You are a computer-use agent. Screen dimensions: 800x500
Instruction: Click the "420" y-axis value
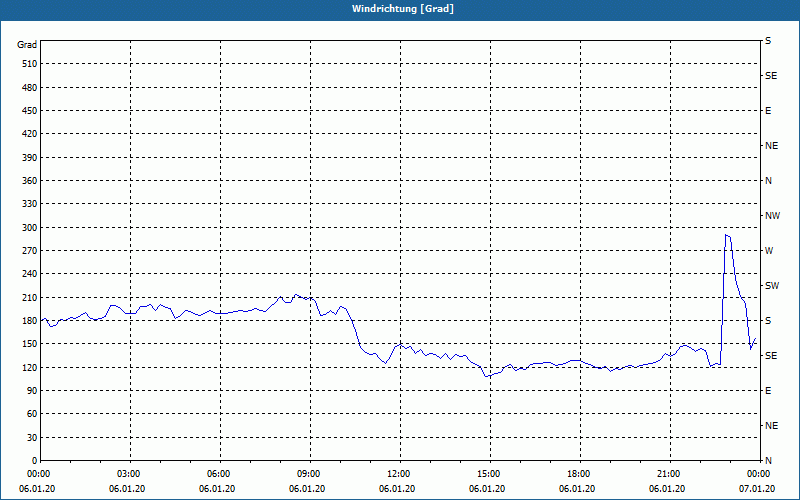(30, 134)
